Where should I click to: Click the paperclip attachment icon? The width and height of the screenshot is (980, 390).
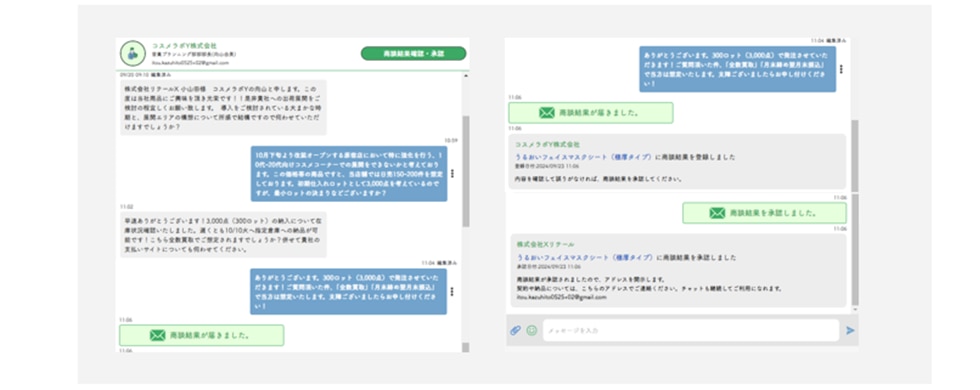[x=515, y=331]
